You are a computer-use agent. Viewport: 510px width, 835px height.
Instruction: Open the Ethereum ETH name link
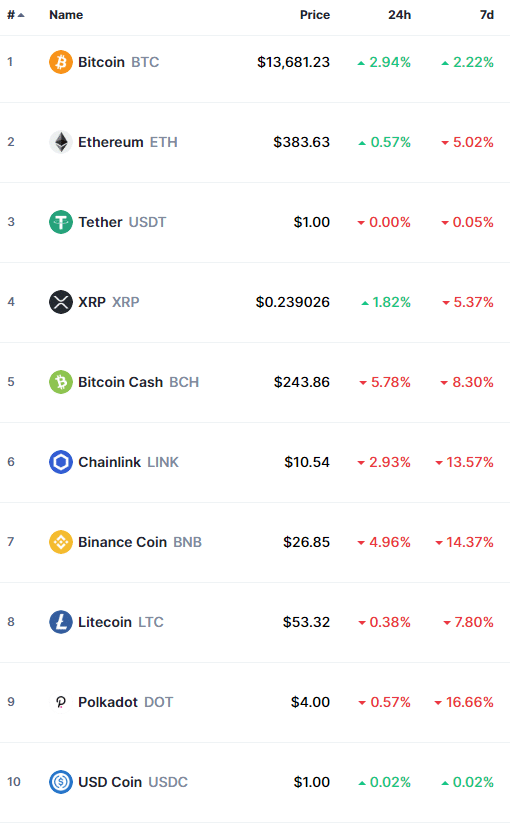[128, 142]
